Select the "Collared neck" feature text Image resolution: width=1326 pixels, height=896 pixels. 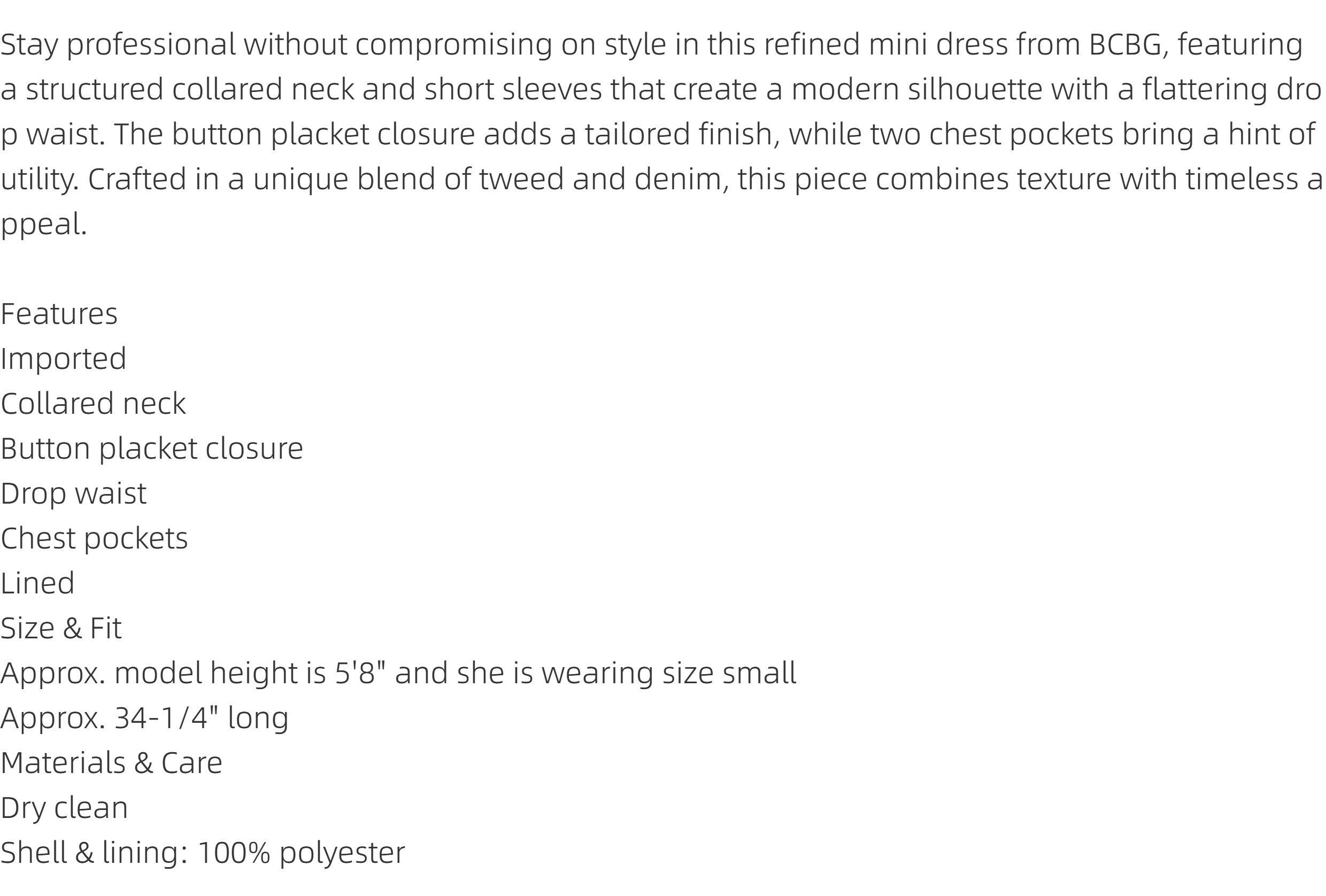click(x=93, y=404)
